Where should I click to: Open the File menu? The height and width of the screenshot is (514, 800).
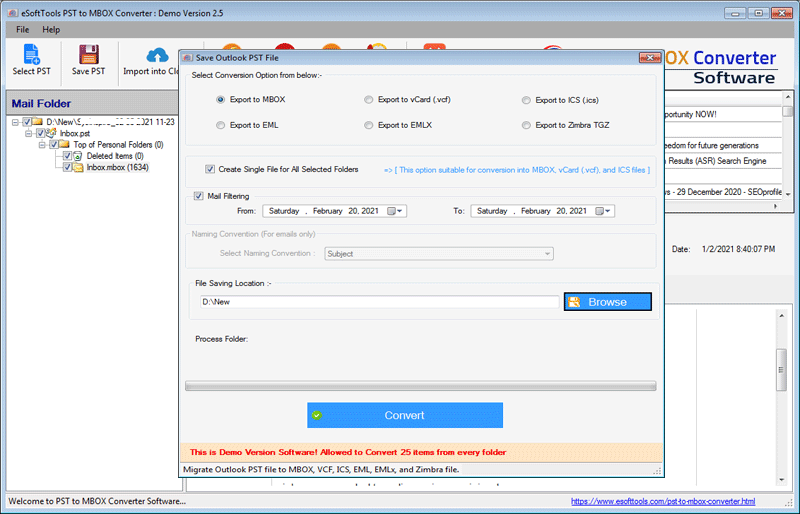tap(22, 30)
